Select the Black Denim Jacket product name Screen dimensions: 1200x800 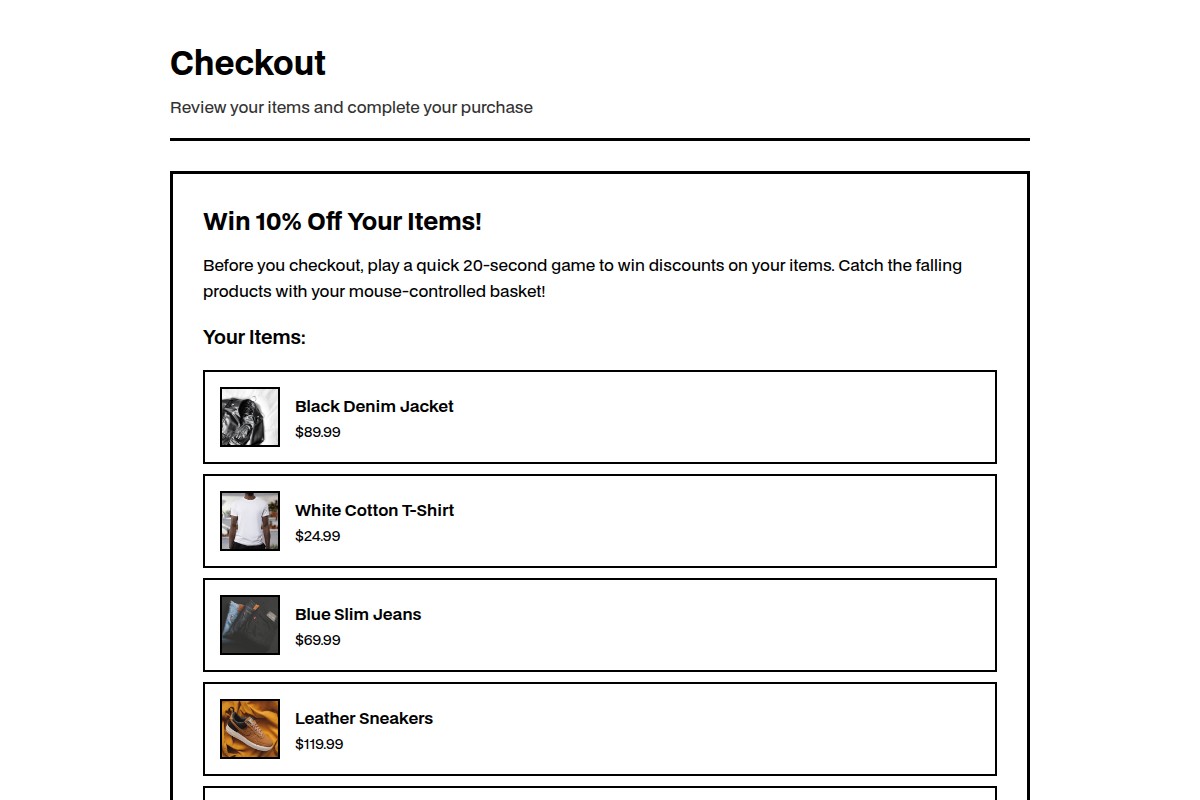pyautogui.click(x=374, y=406)
